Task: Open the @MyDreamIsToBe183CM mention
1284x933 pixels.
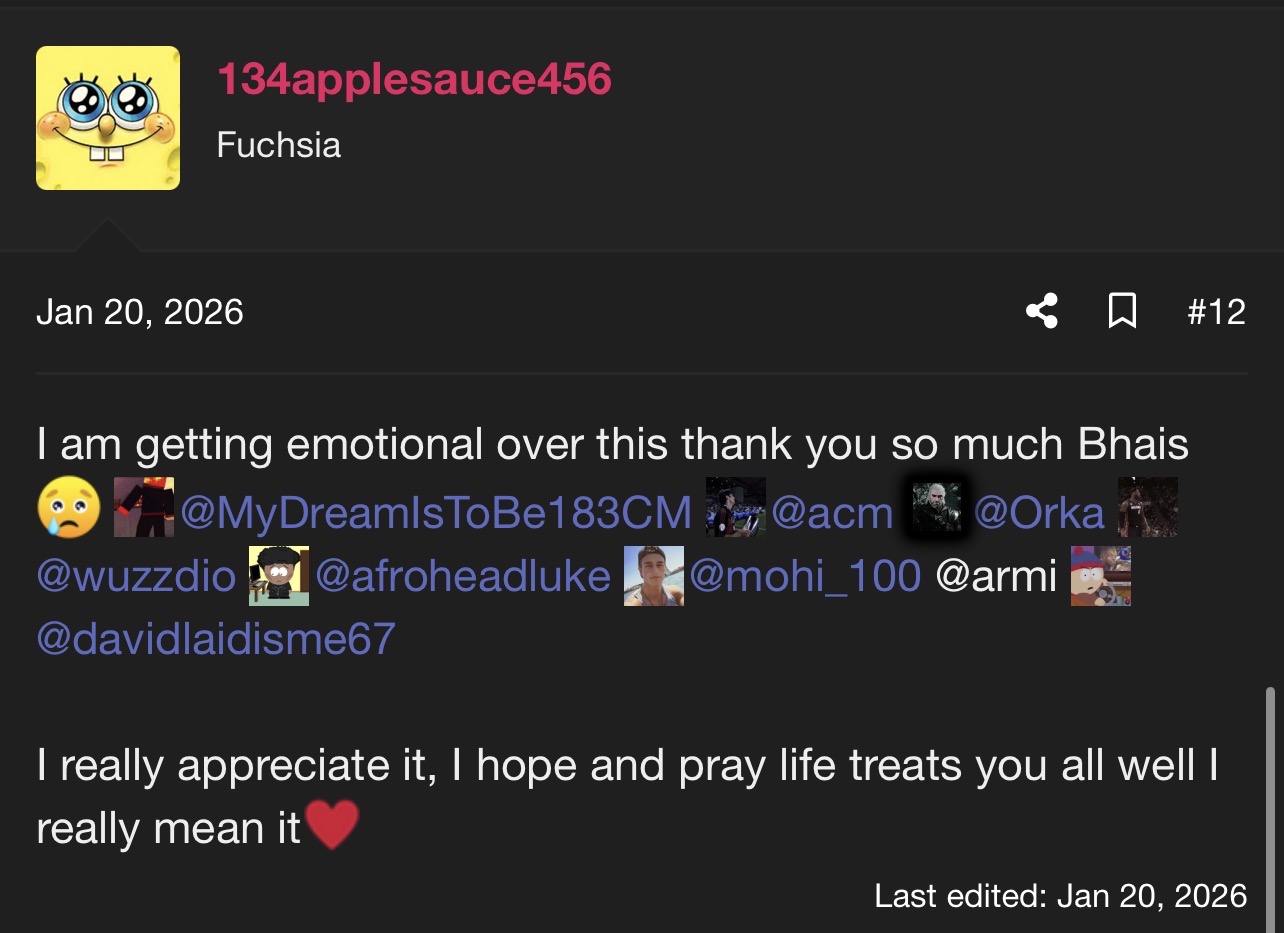Action: 436,513
